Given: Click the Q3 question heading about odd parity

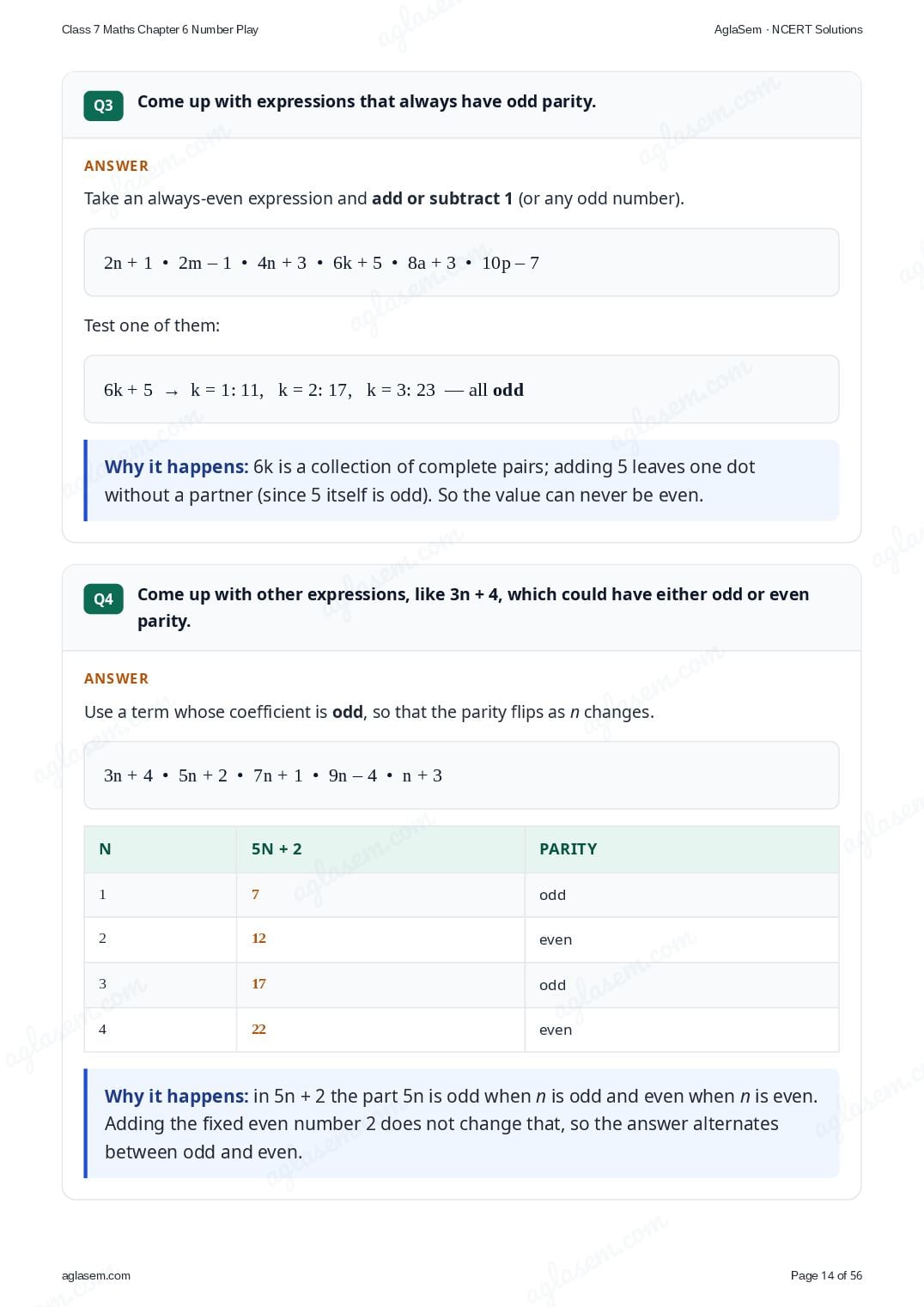Looking at the screenshot, I should click(367, 101).
